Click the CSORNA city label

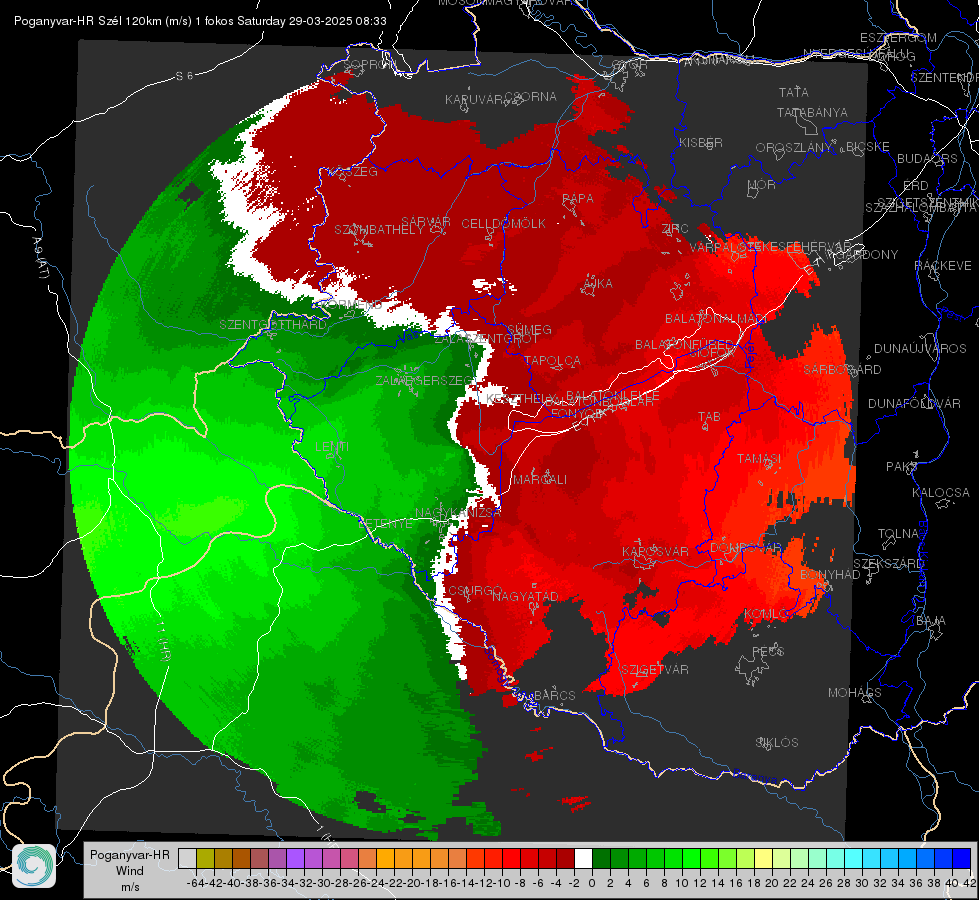pyautogui.click(x=530, y=97)
